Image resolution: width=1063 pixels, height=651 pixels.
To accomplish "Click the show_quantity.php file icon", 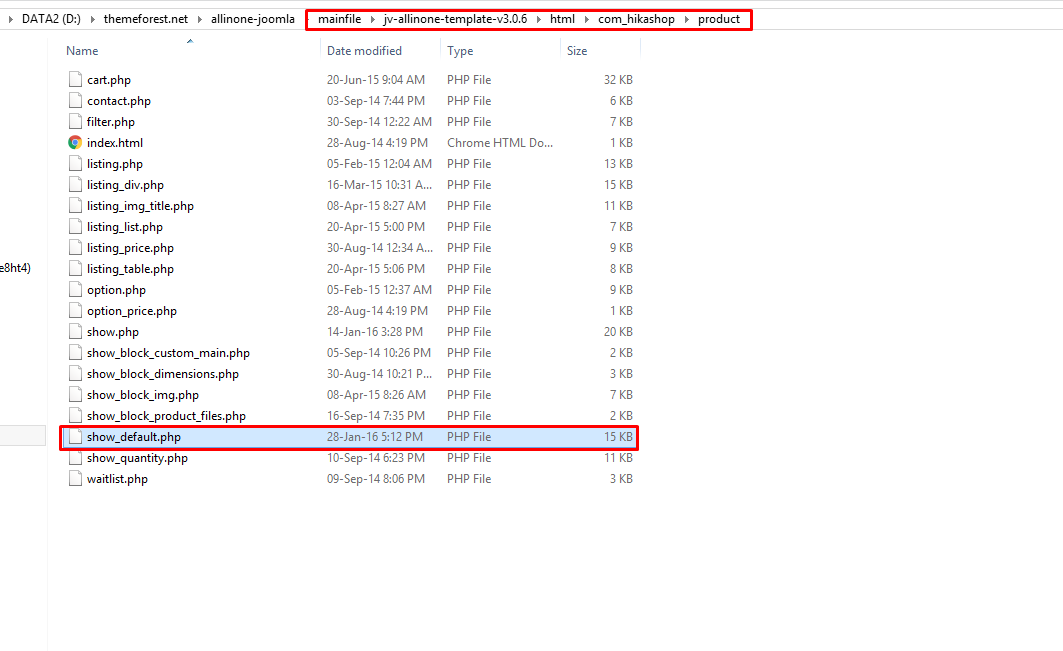I will coord(75,458).
